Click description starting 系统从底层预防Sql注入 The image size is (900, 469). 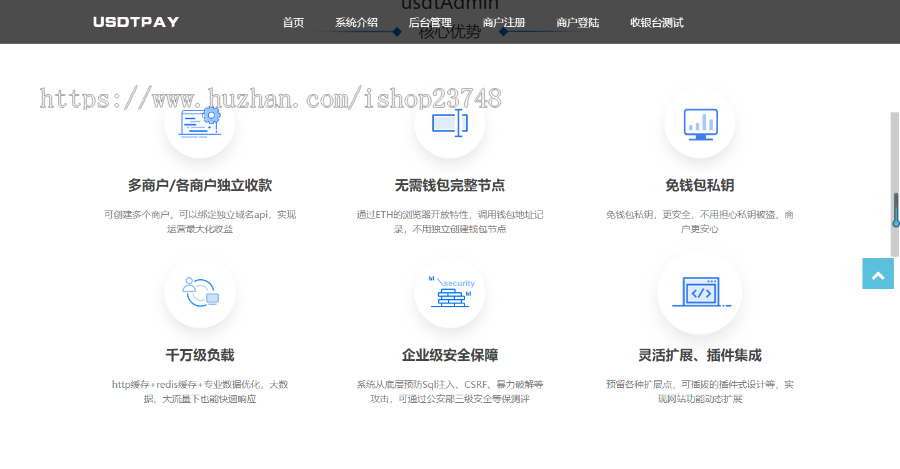pos(450,392)
